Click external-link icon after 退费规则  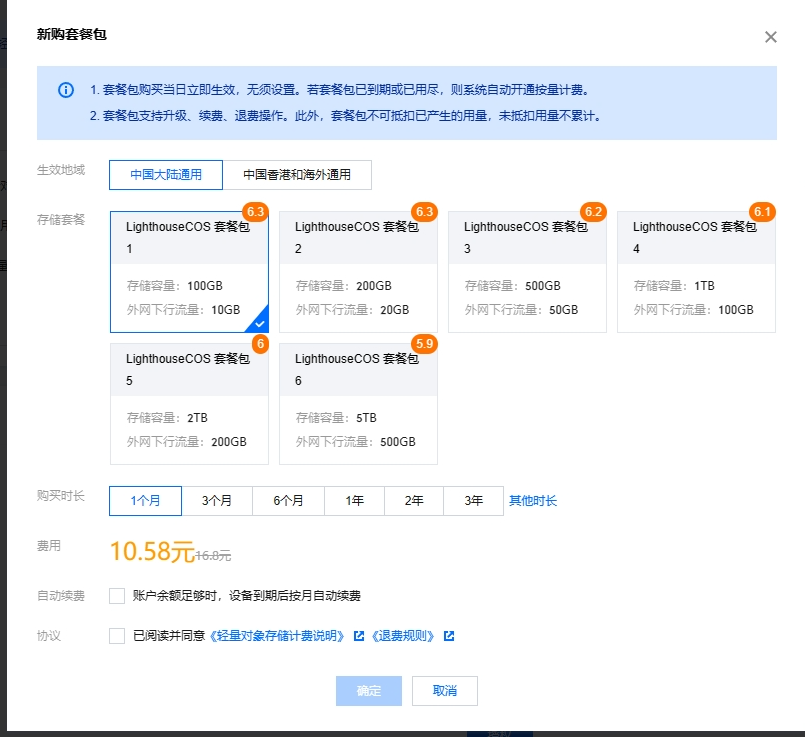(x=449, y=636)
